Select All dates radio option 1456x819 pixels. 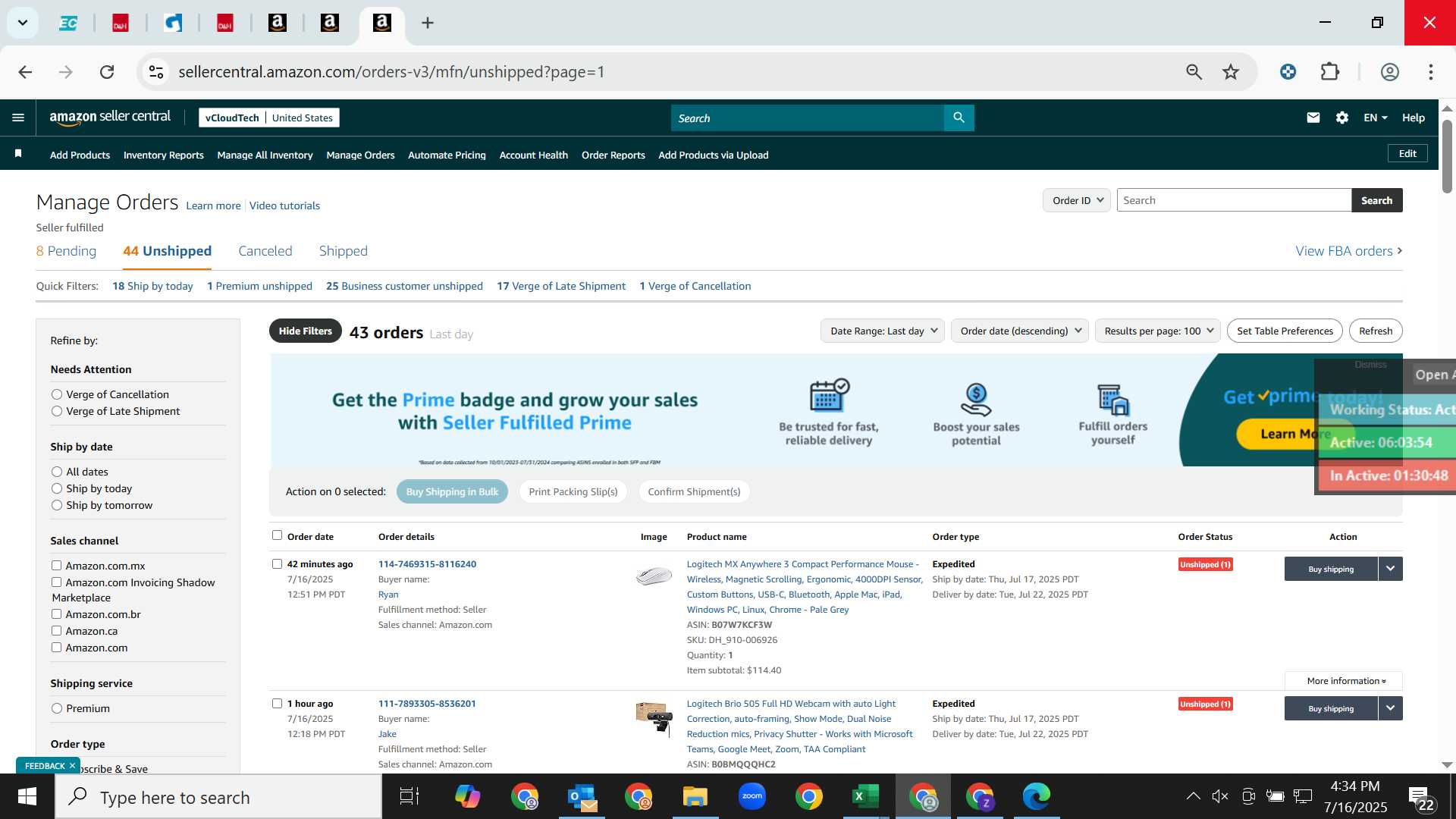coord(57,472)
